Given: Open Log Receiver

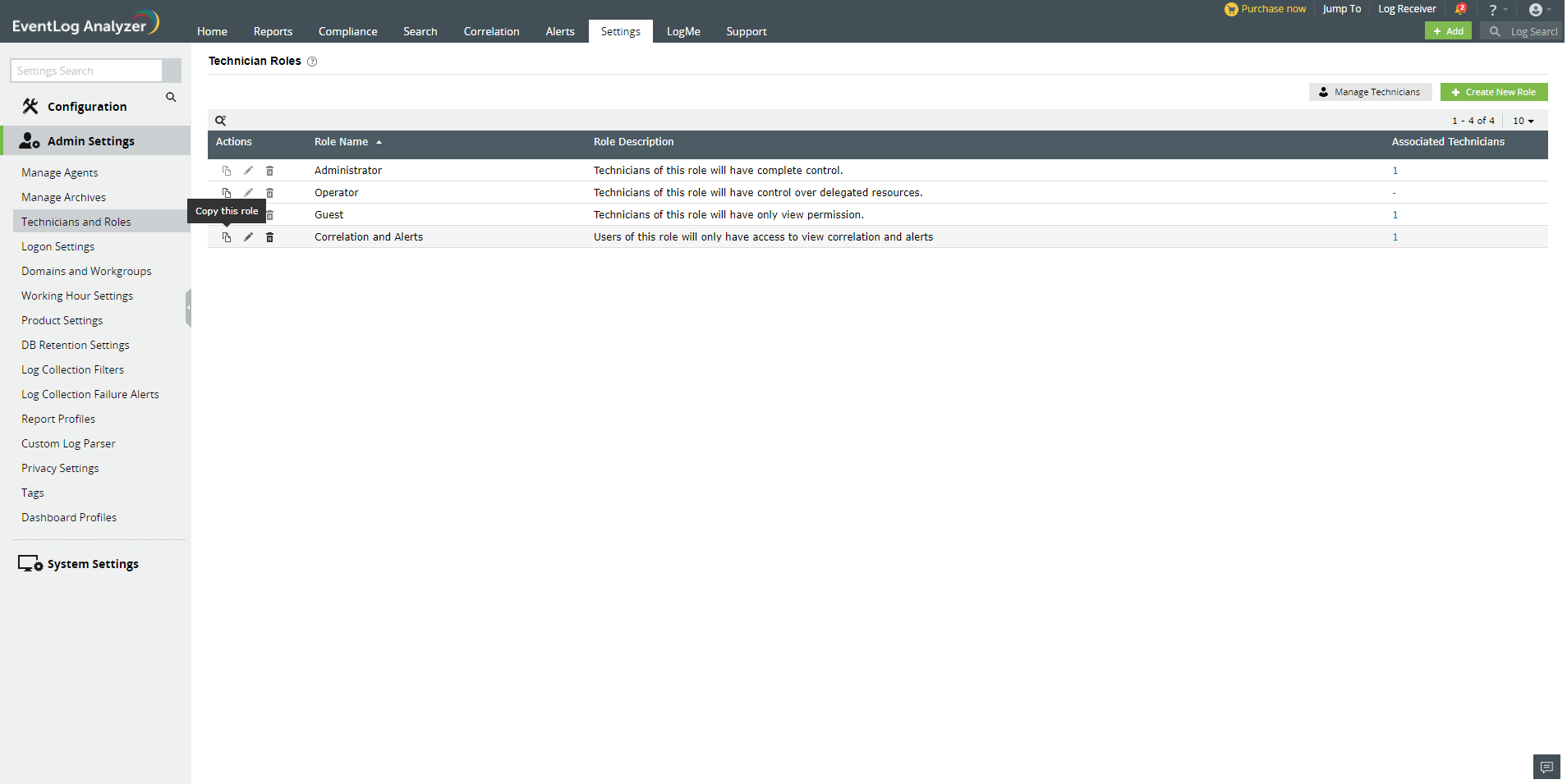Looking at the screenshot, I should pos(1407,9).
